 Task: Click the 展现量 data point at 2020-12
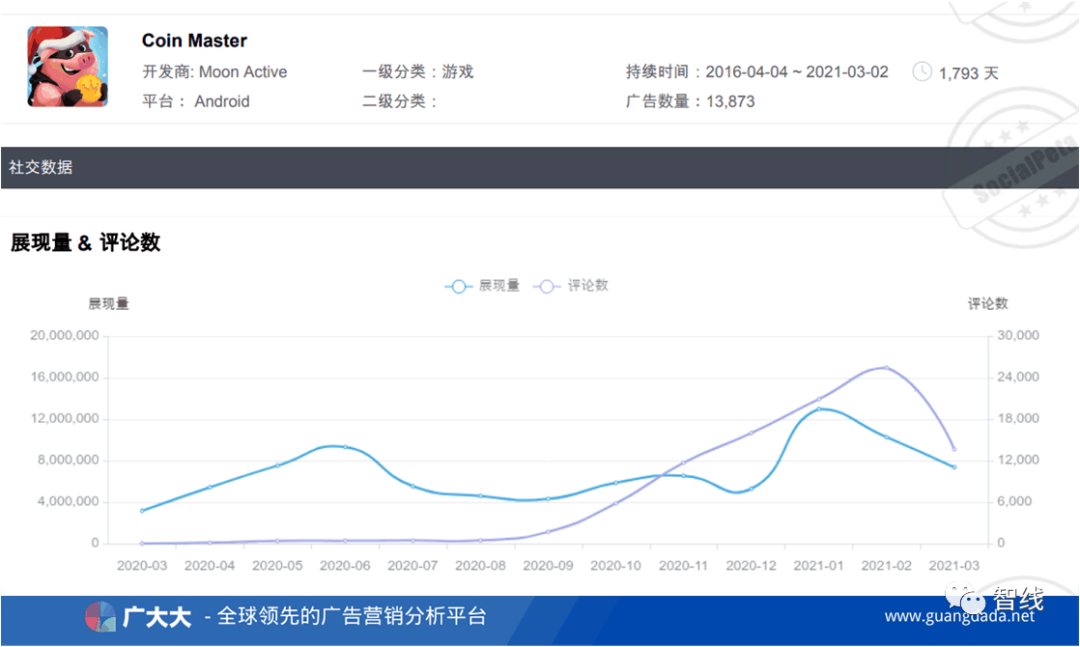750,490
